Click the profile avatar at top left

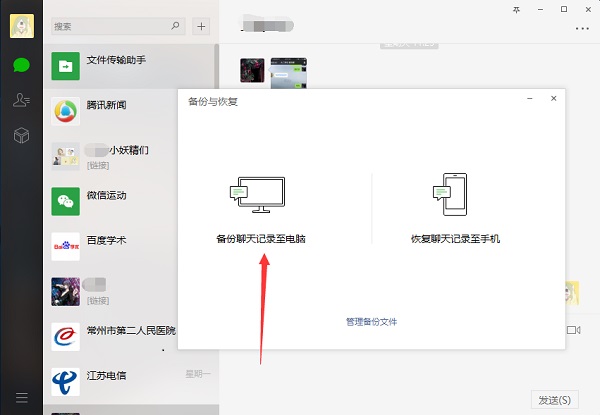point(21,25)
